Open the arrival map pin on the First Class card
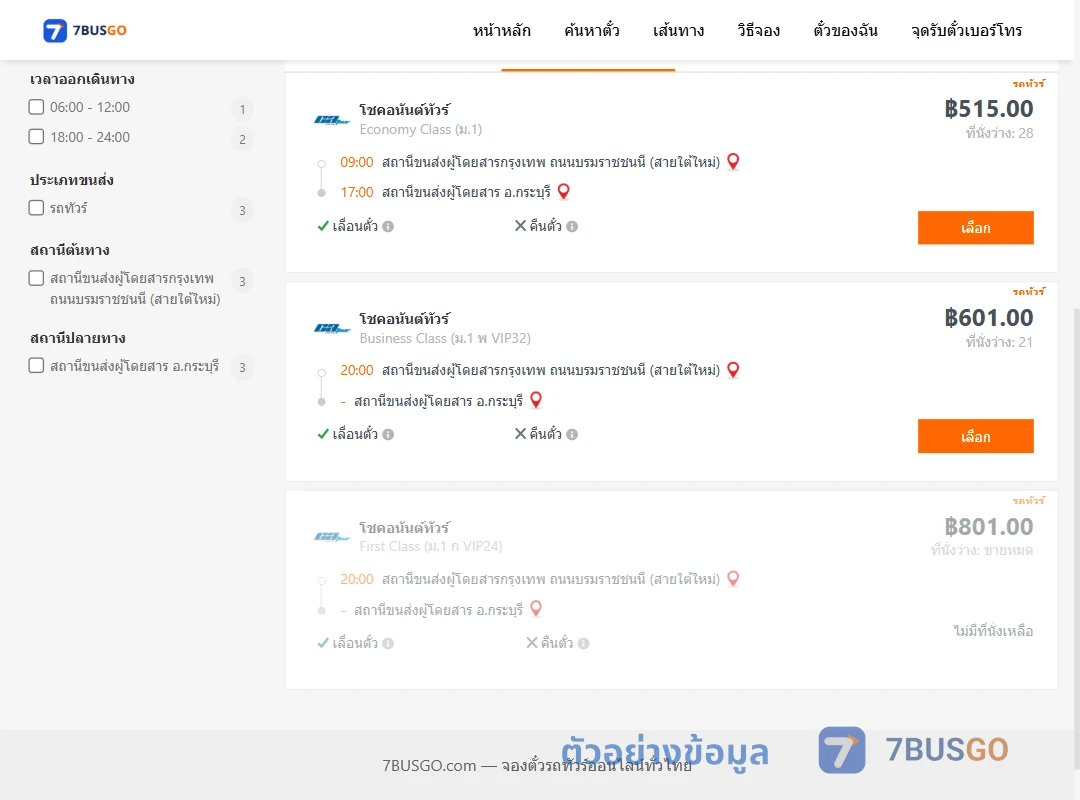Viewport: 1080px width, 800px height. tap(536, 608)
